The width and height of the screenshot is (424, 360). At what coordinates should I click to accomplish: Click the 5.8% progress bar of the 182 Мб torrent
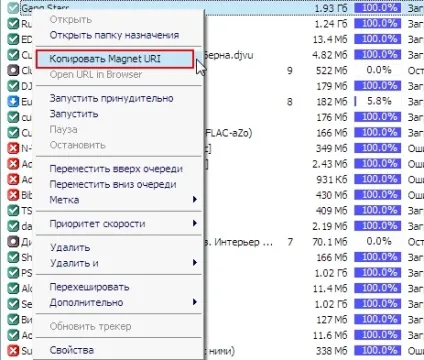point(378,101)
